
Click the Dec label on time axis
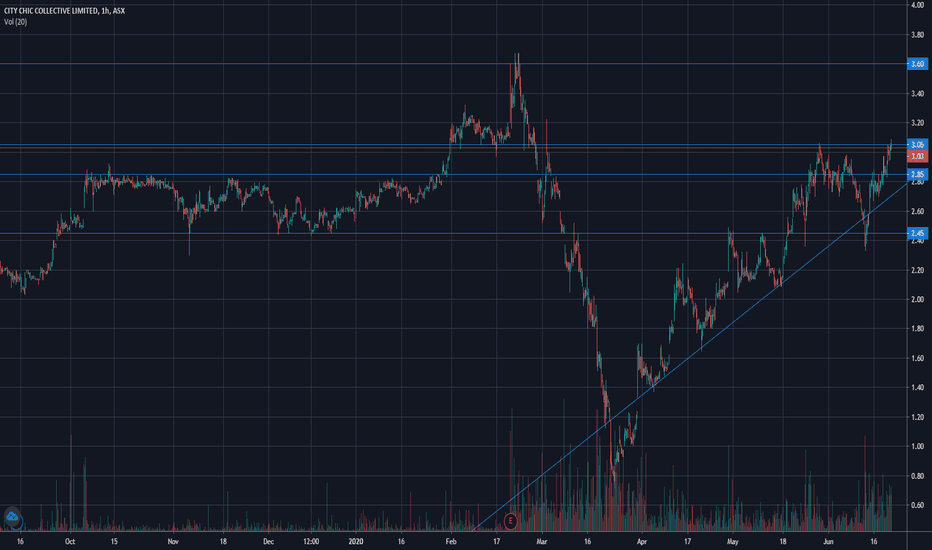[x=268, y=542]
